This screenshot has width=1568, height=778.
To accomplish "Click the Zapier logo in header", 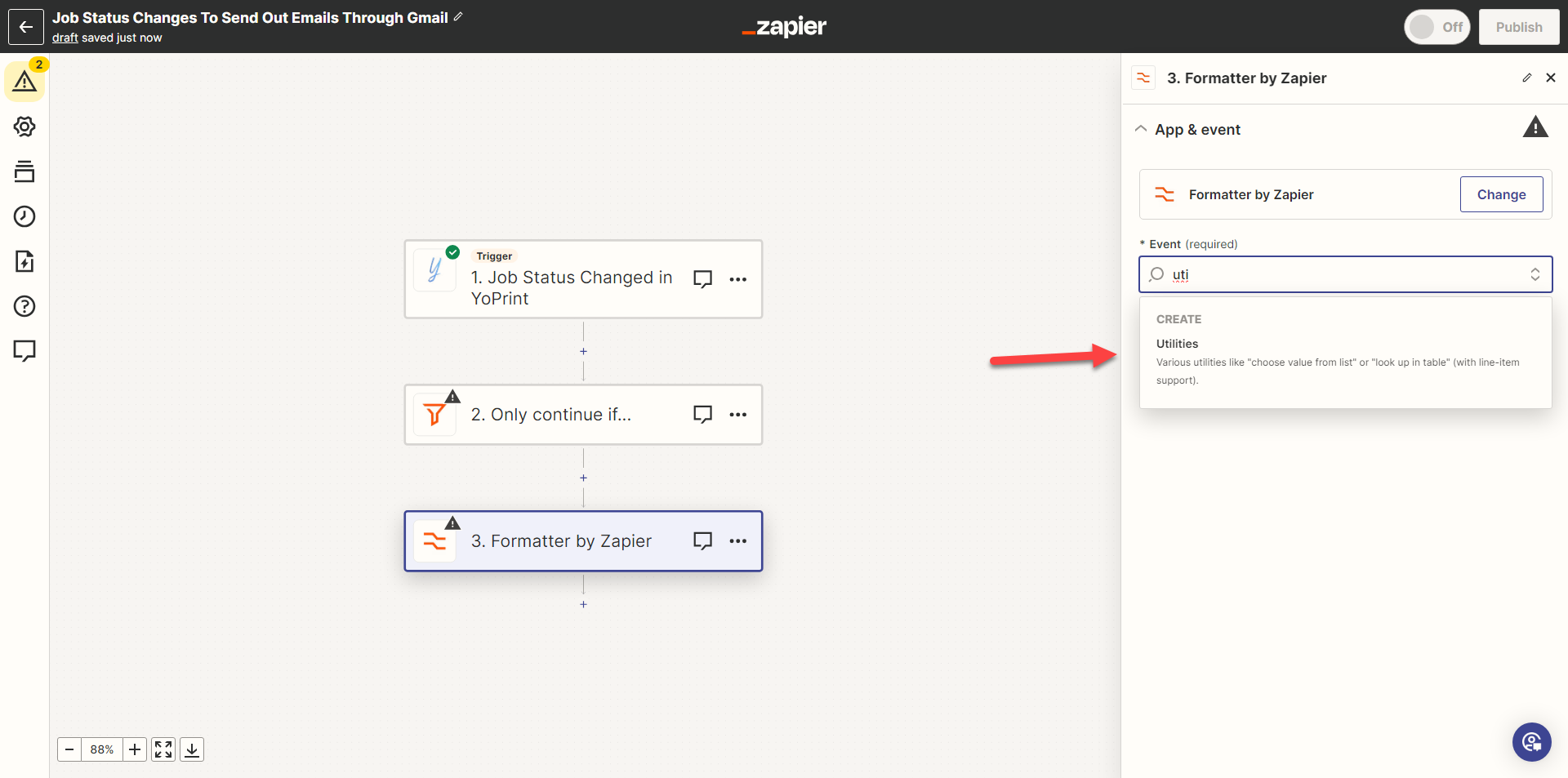I will pyautogui.click(x=784, y=27).
